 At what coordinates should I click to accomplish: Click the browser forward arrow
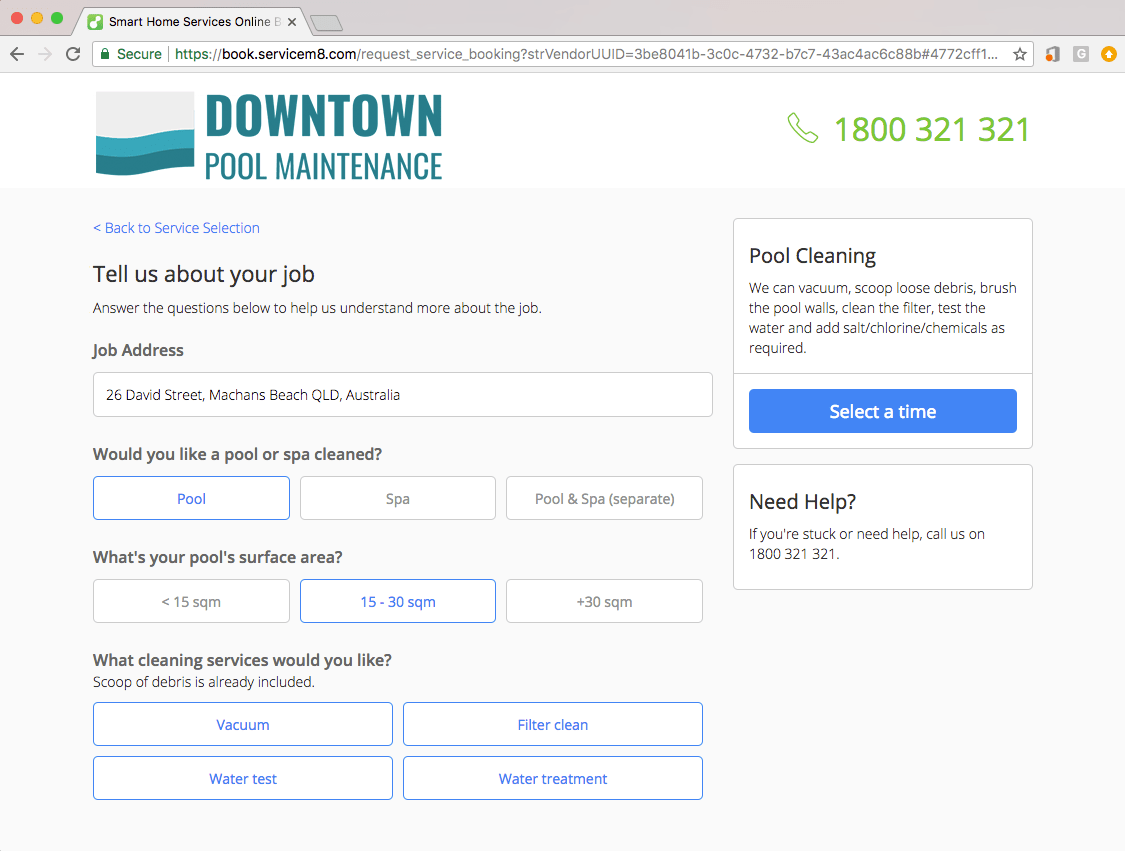click(45, 54)
